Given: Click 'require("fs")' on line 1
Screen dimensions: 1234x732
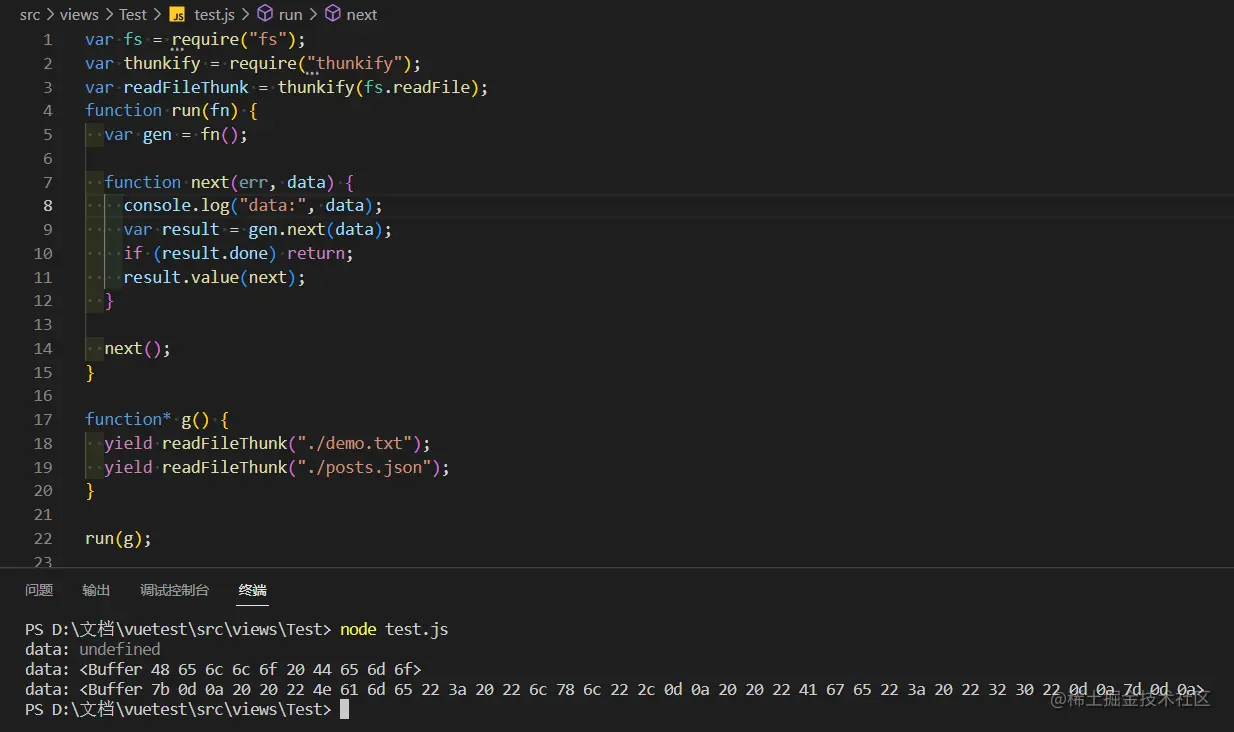Looking at the screenshot, I should [234, 40].
